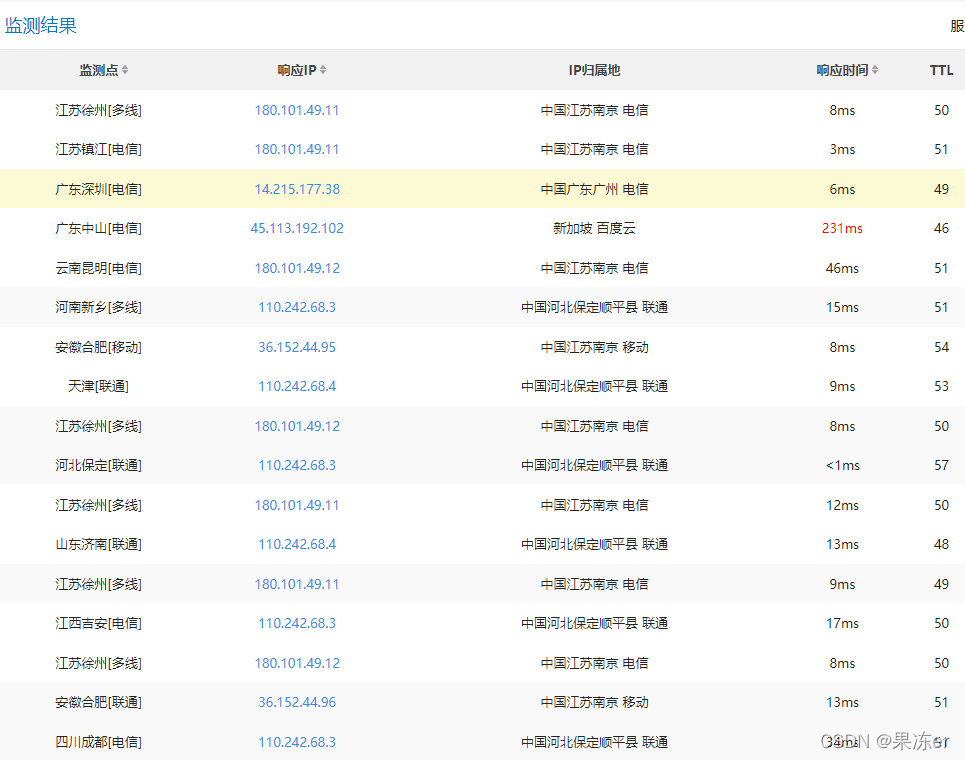Click the 46ms response time value
965x760 pixels.
pos(842,268)
